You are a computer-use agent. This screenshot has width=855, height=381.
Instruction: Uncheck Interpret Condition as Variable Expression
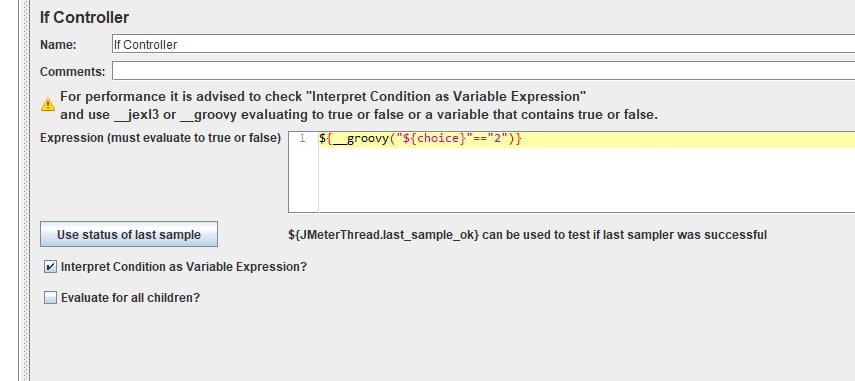point(50,267)
